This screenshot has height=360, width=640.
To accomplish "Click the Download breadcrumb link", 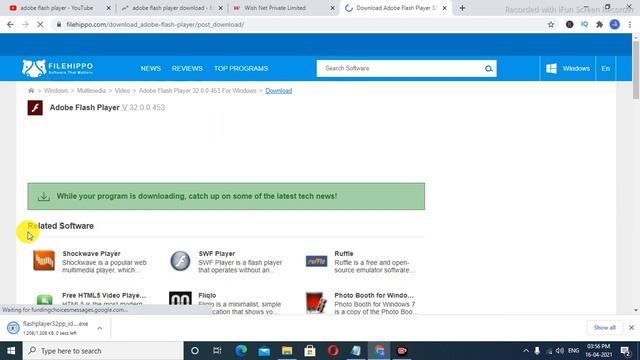I will tap(279, 91).
